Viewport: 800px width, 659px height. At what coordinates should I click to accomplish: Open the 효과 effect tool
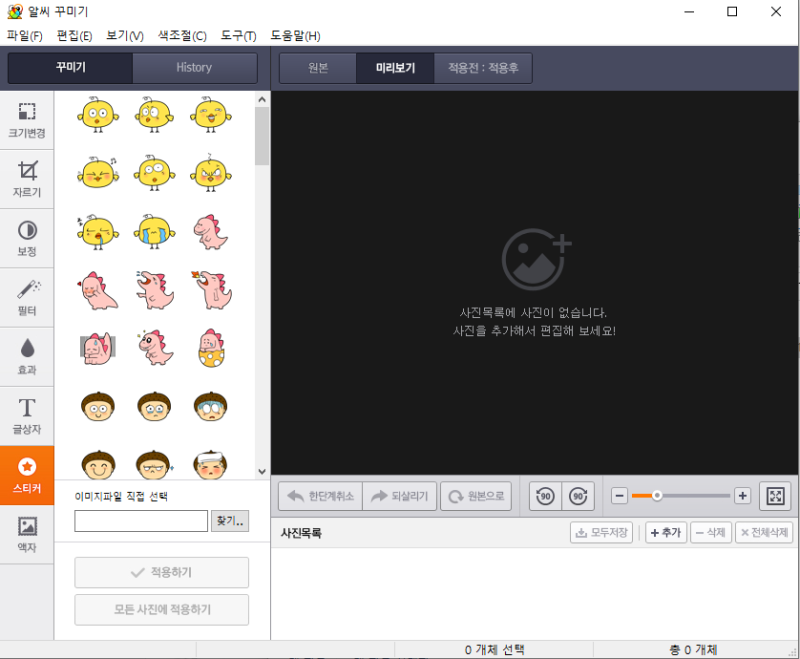[x=27, y=357]
